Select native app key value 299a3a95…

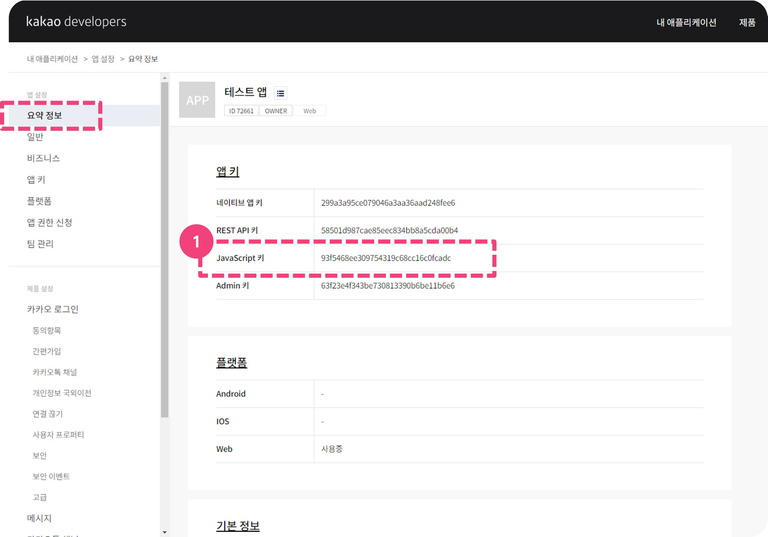click(388, 203)
